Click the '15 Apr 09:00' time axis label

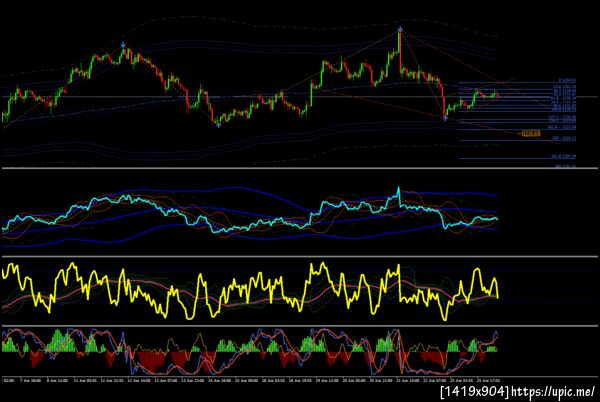point(245,381)
